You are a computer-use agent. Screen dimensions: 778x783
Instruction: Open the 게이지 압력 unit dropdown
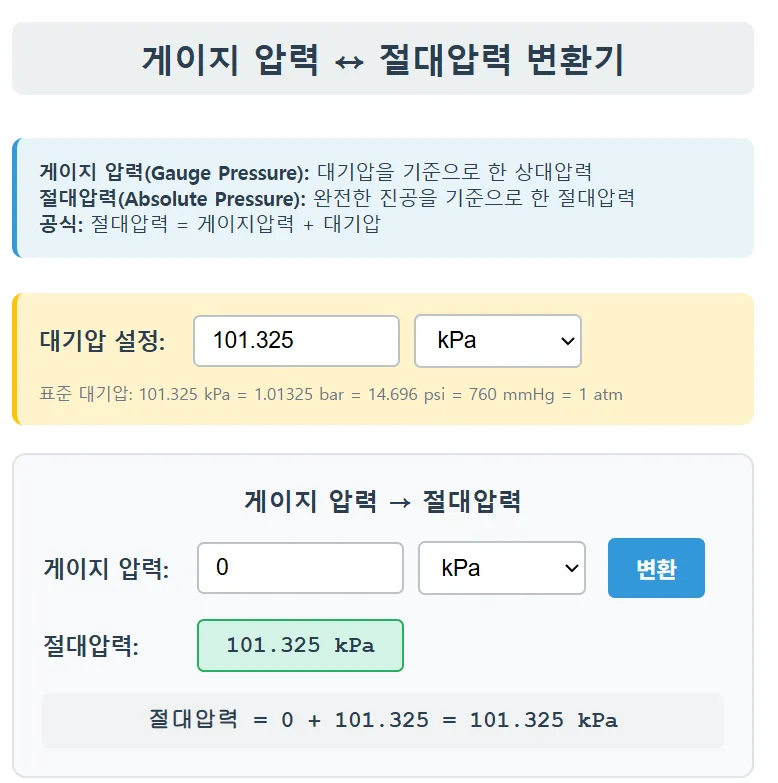click(501, 568)
